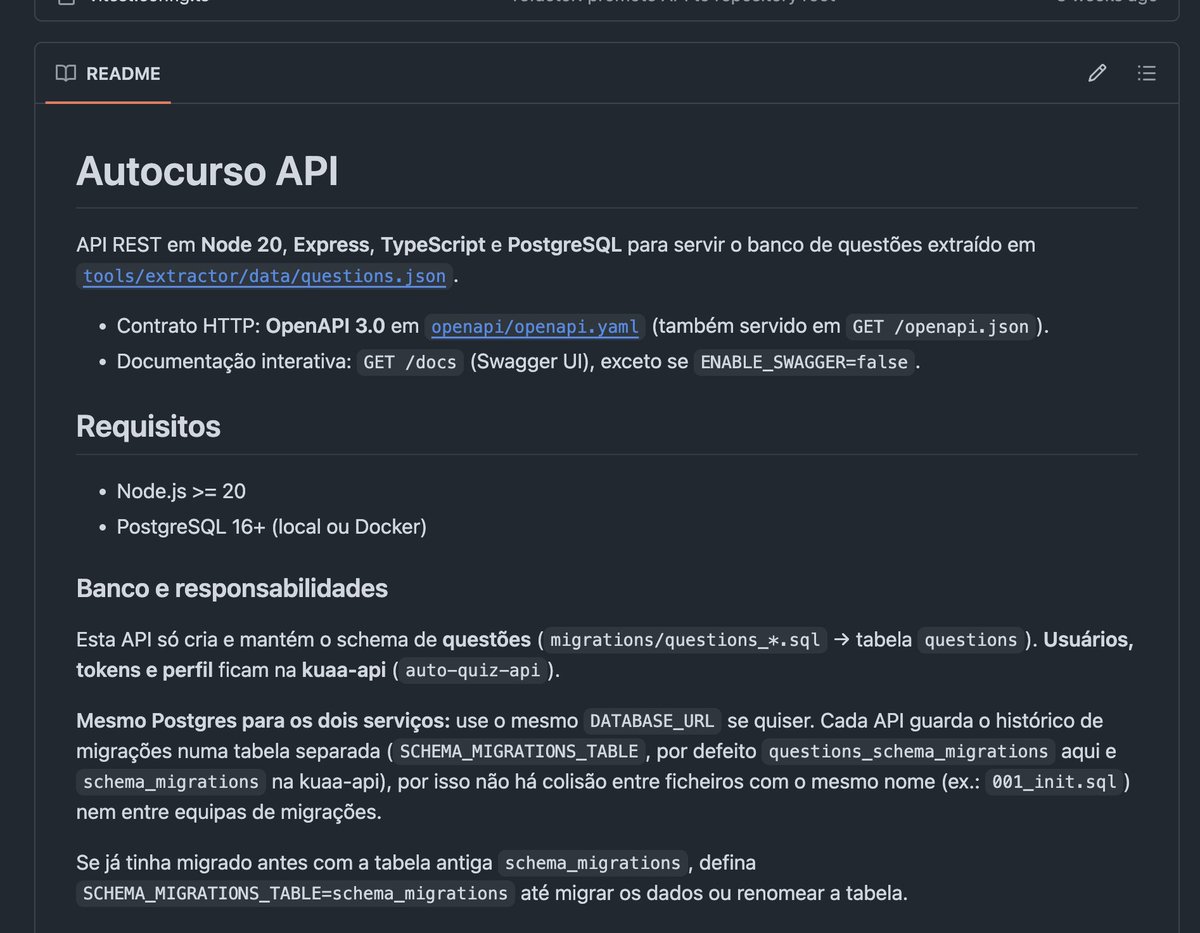Open the README outline list icon

(1146, 73)
